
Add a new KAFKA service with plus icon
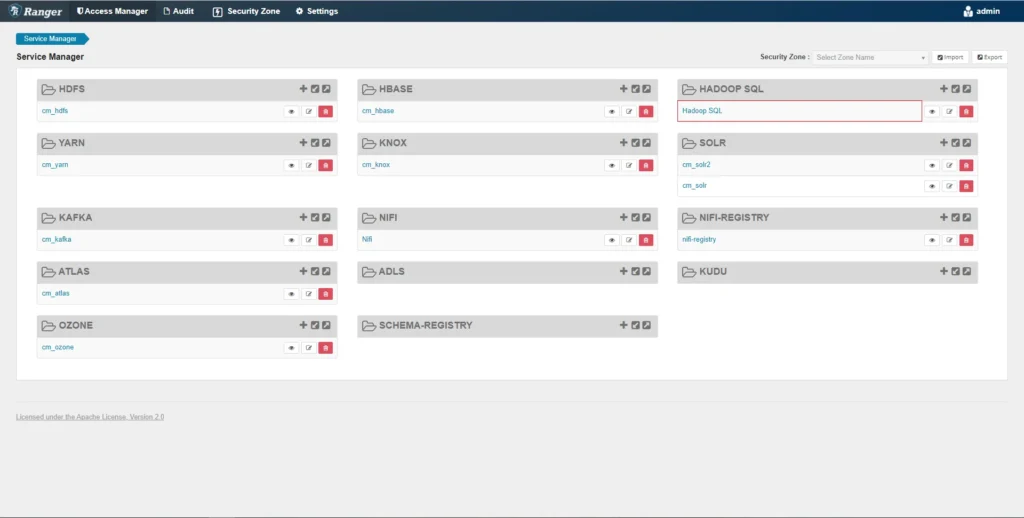[303, 218]
